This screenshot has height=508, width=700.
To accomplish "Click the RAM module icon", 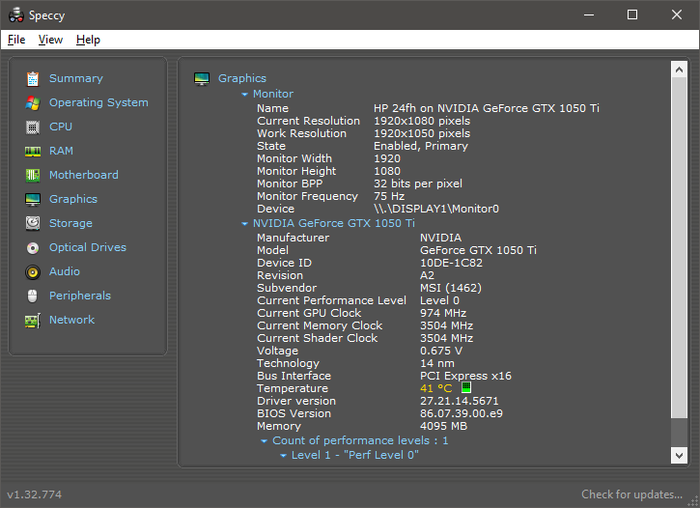I will [33, 151].
